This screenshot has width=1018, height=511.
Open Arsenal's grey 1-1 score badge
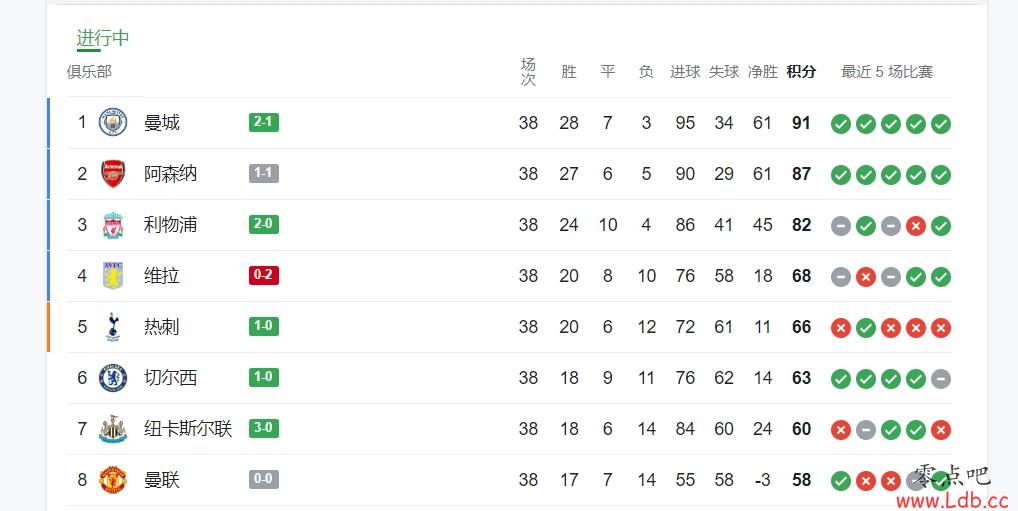pos(264,173)
